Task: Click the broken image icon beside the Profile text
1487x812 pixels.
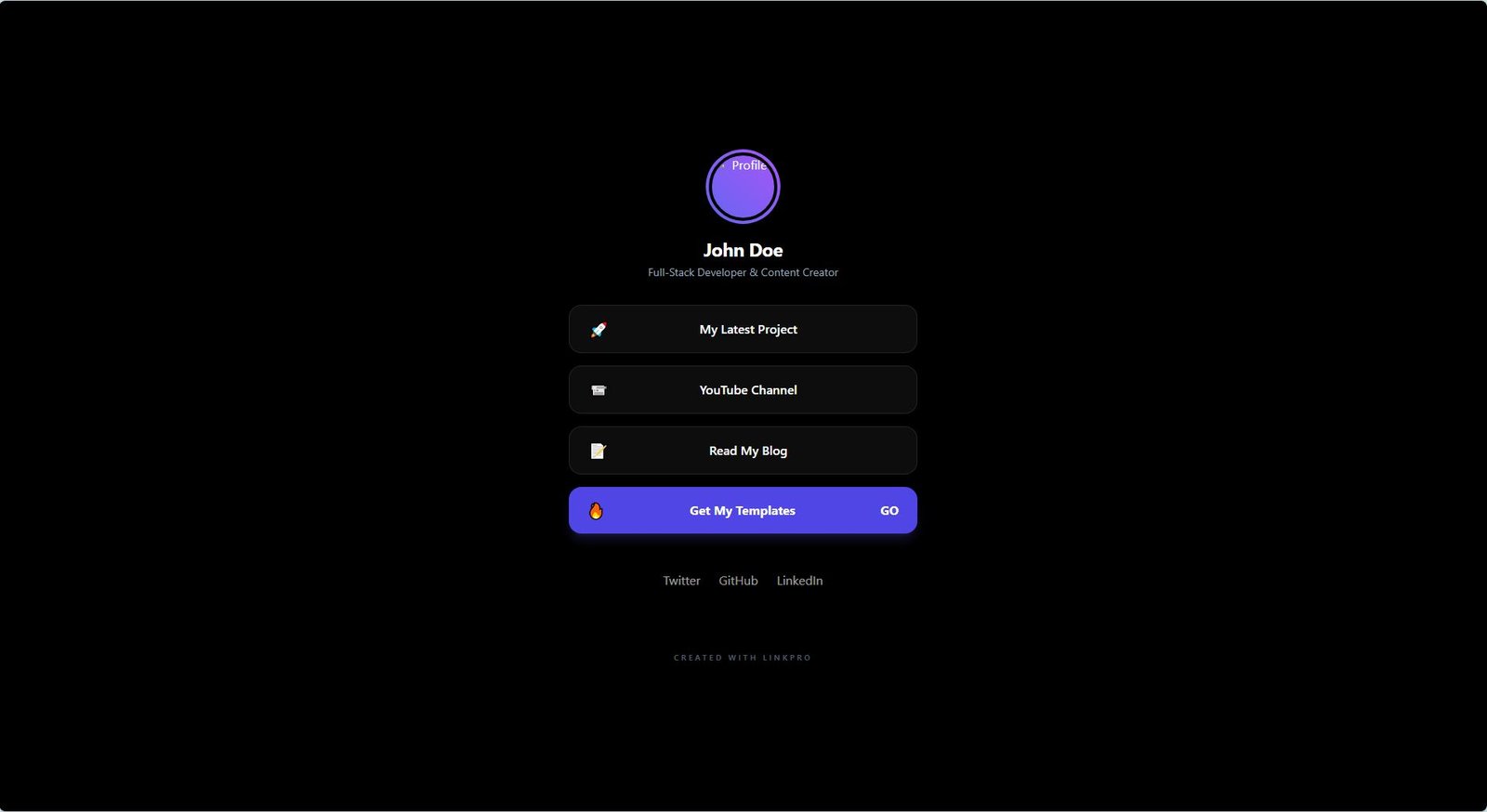Action: click(x=723, y=165)
